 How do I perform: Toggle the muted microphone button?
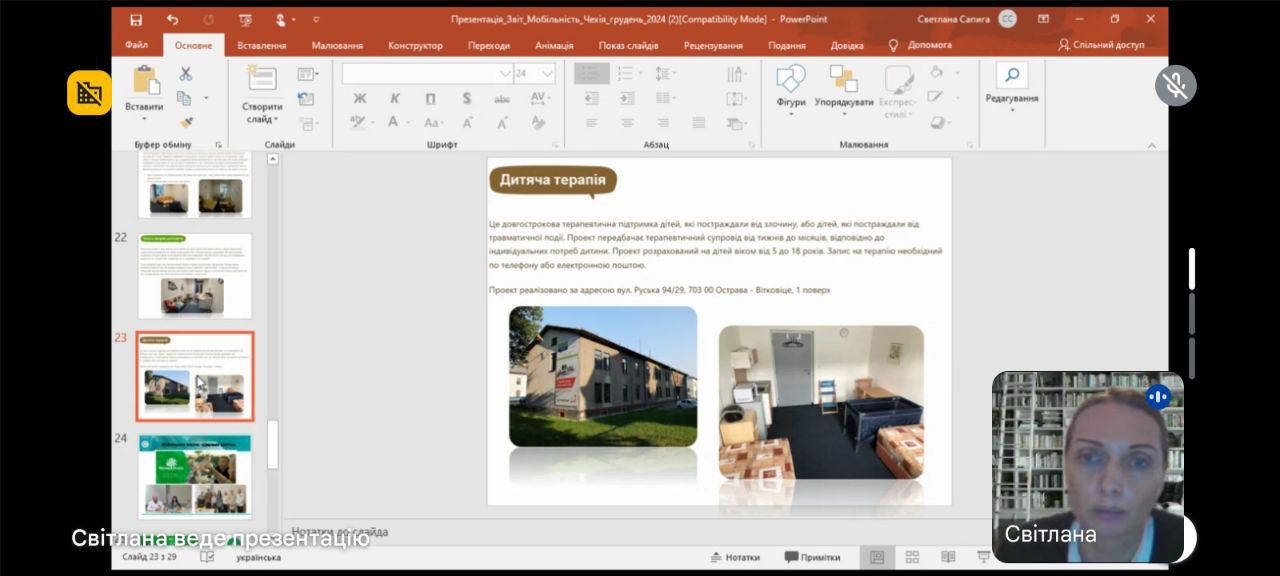coord(1176,86)
